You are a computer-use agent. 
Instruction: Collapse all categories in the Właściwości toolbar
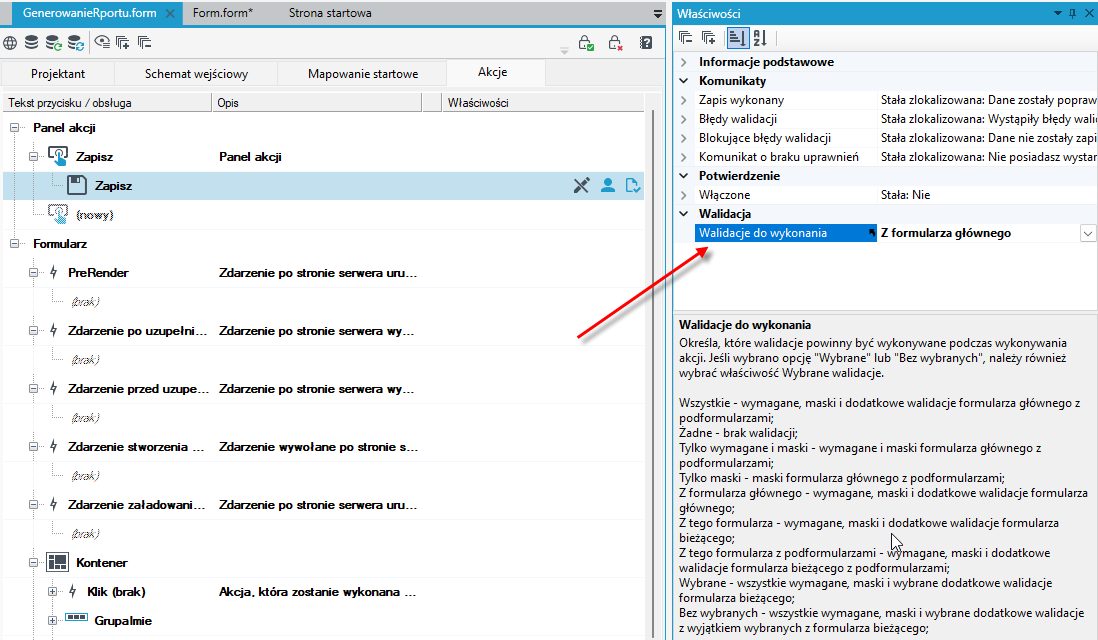tap(686, 38)
